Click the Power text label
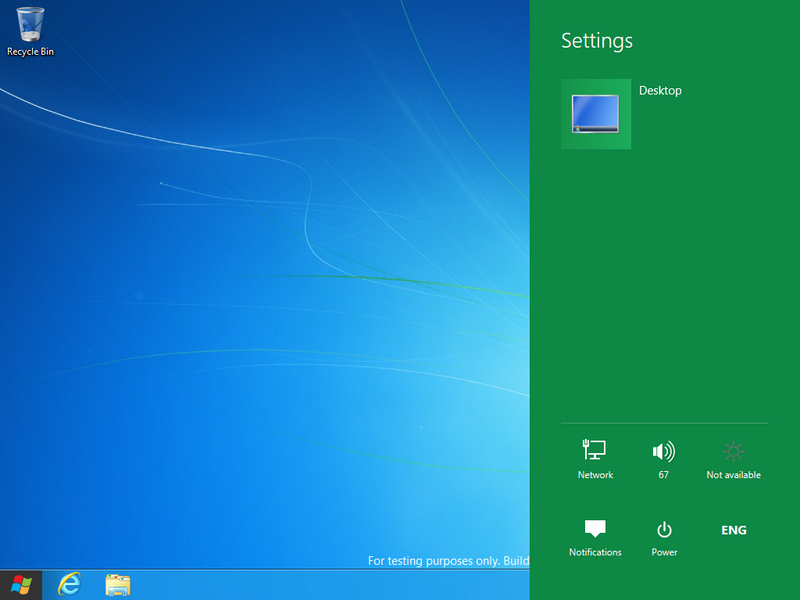 (664, 552)
